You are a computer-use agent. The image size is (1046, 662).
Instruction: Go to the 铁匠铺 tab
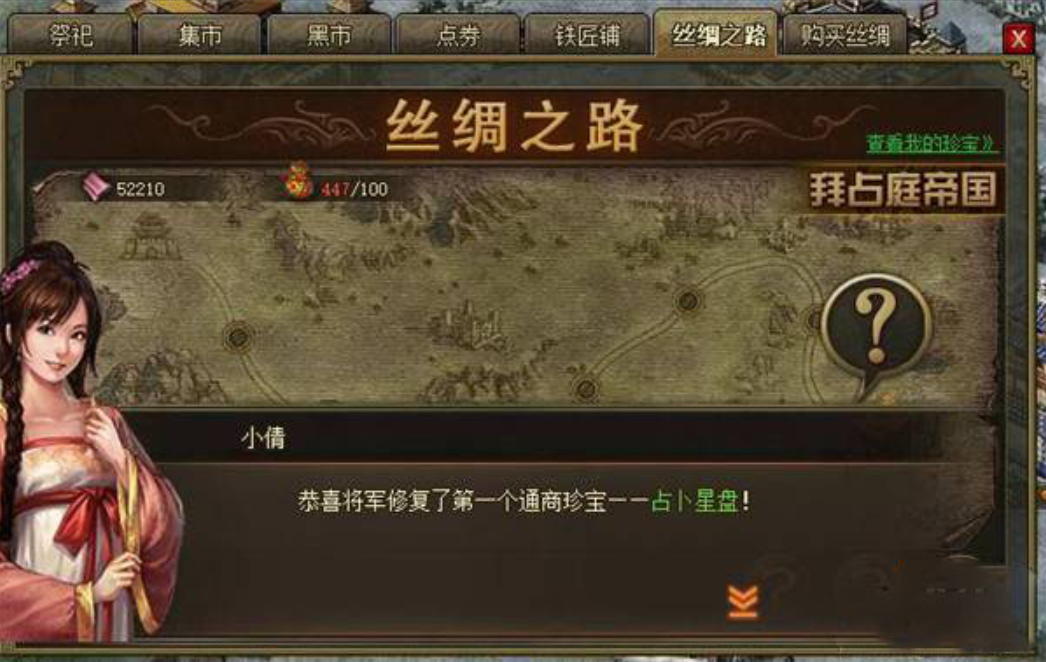point(587,35)
